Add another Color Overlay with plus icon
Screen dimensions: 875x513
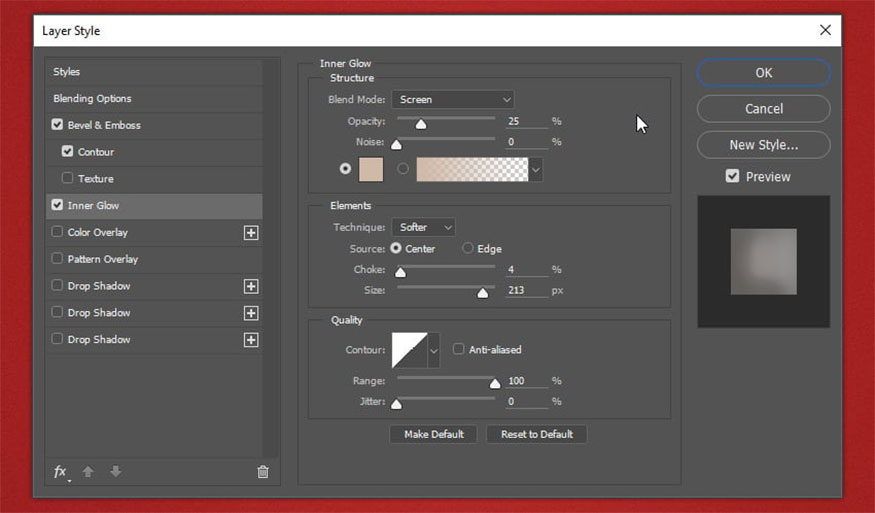tap(251, 233)
